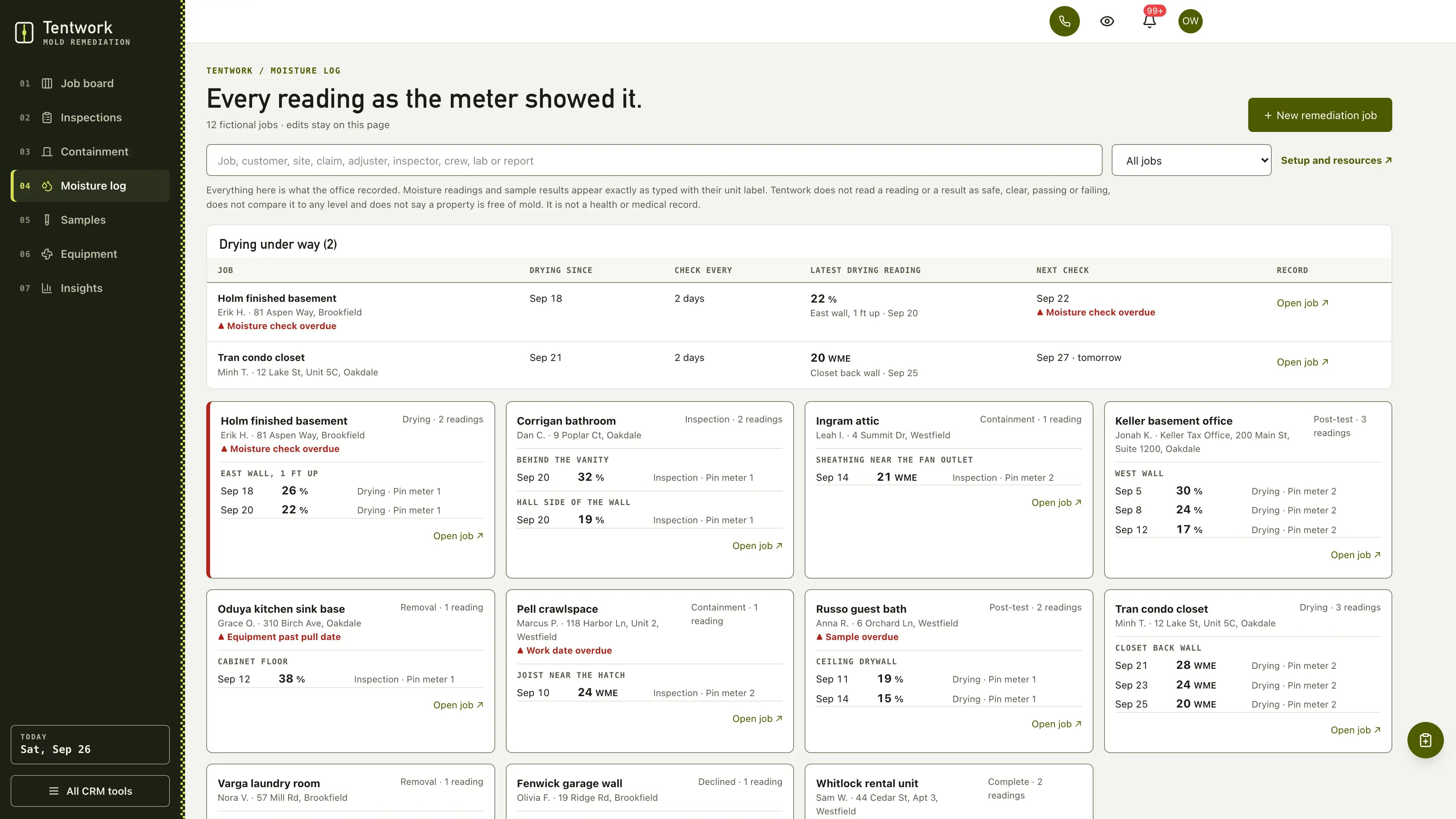
Task: Go to Inspections section
Action: [91, 118]
